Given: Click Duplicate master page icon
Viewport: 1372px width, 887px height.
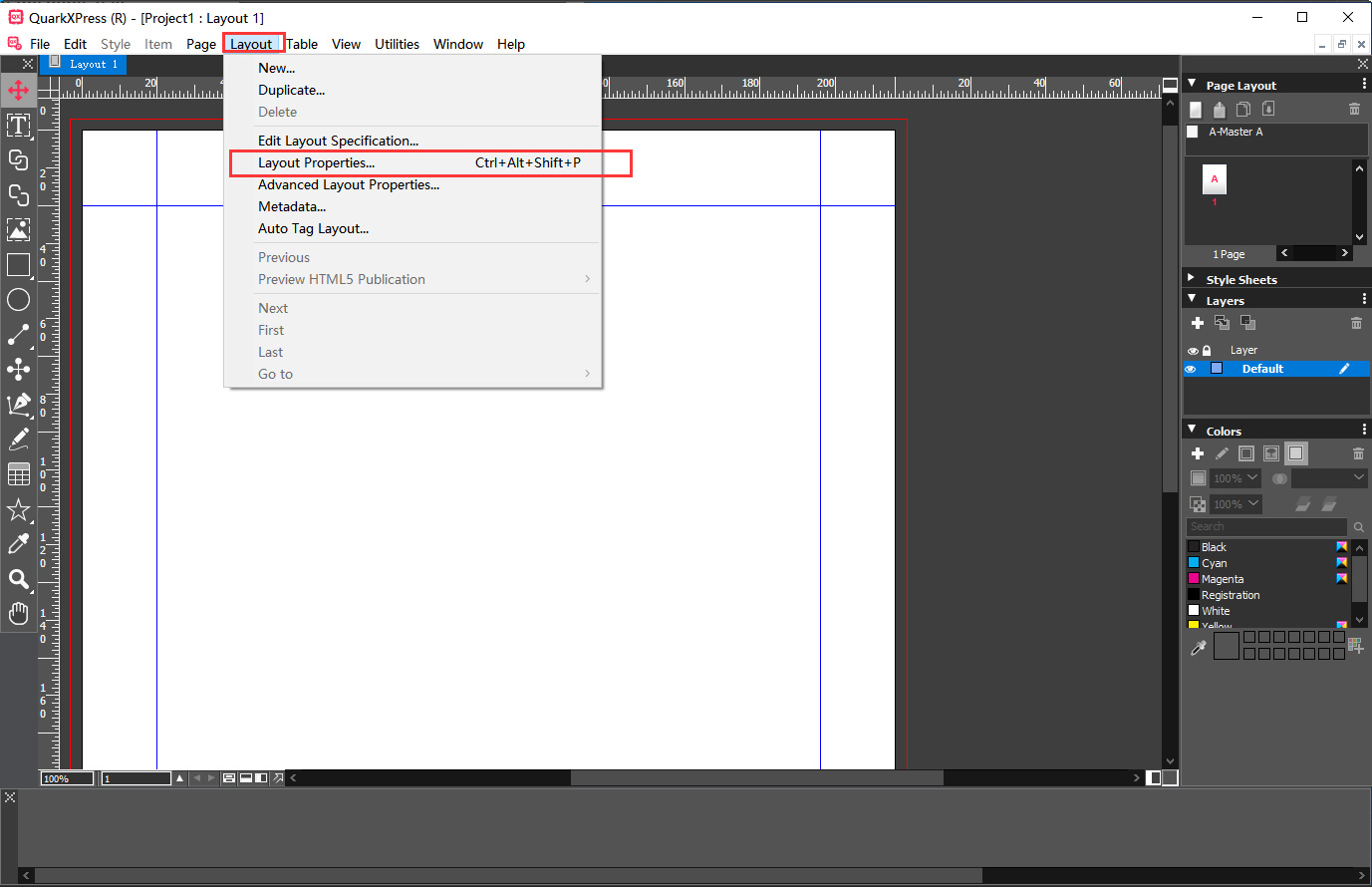Looking at the screenshot, I should click(x=1242, y=109).
